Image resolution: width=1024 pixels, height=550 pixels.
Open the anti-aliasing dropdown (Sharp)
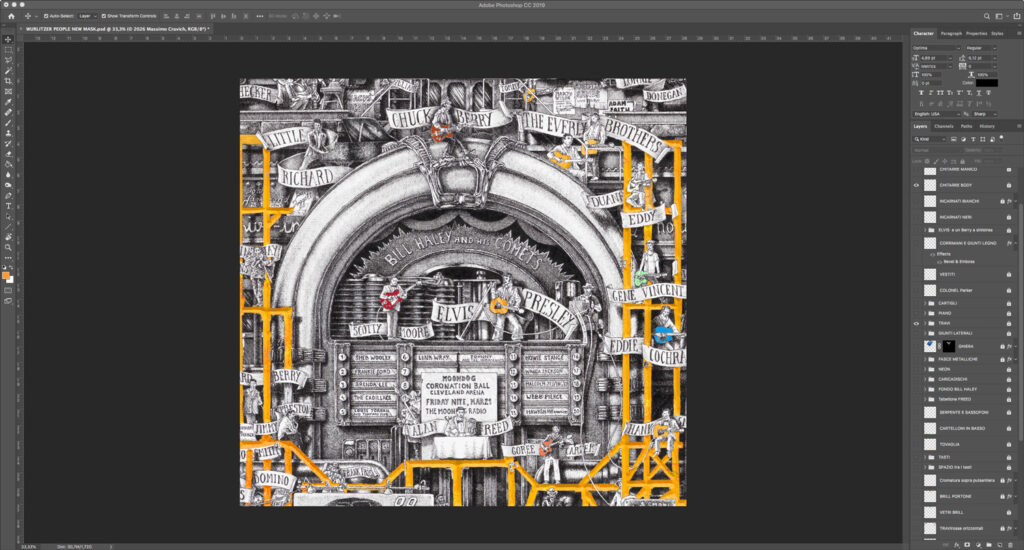pyautogui.click(x=985, y=114)
